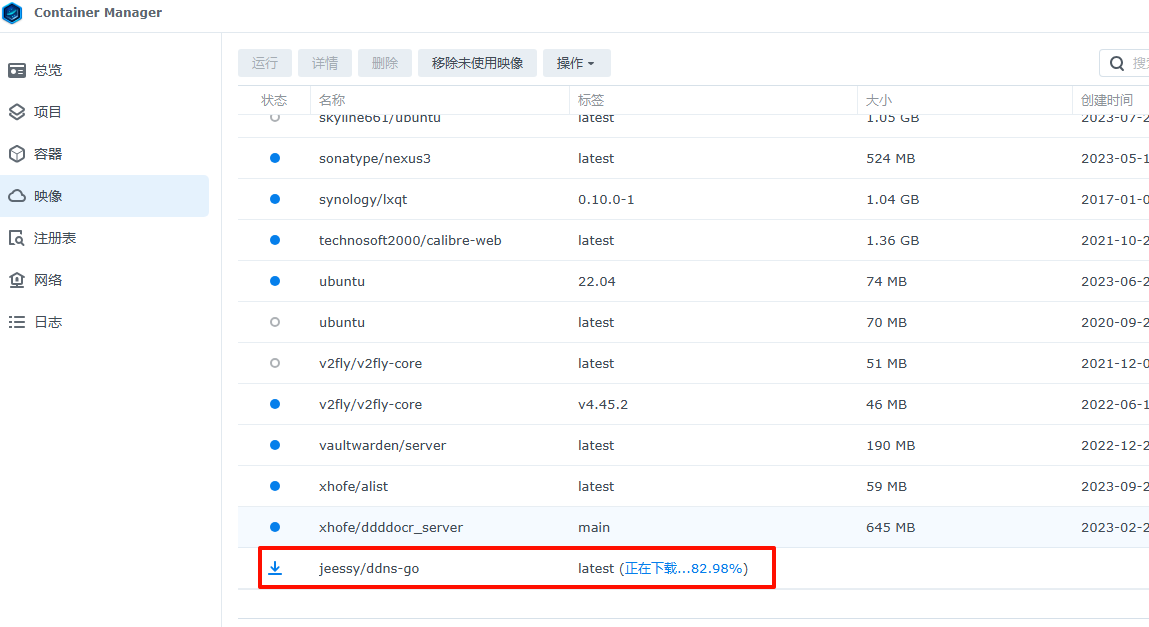Select the sonatype/nexus3 image row
1149x627 pixels.
[375, 158]
